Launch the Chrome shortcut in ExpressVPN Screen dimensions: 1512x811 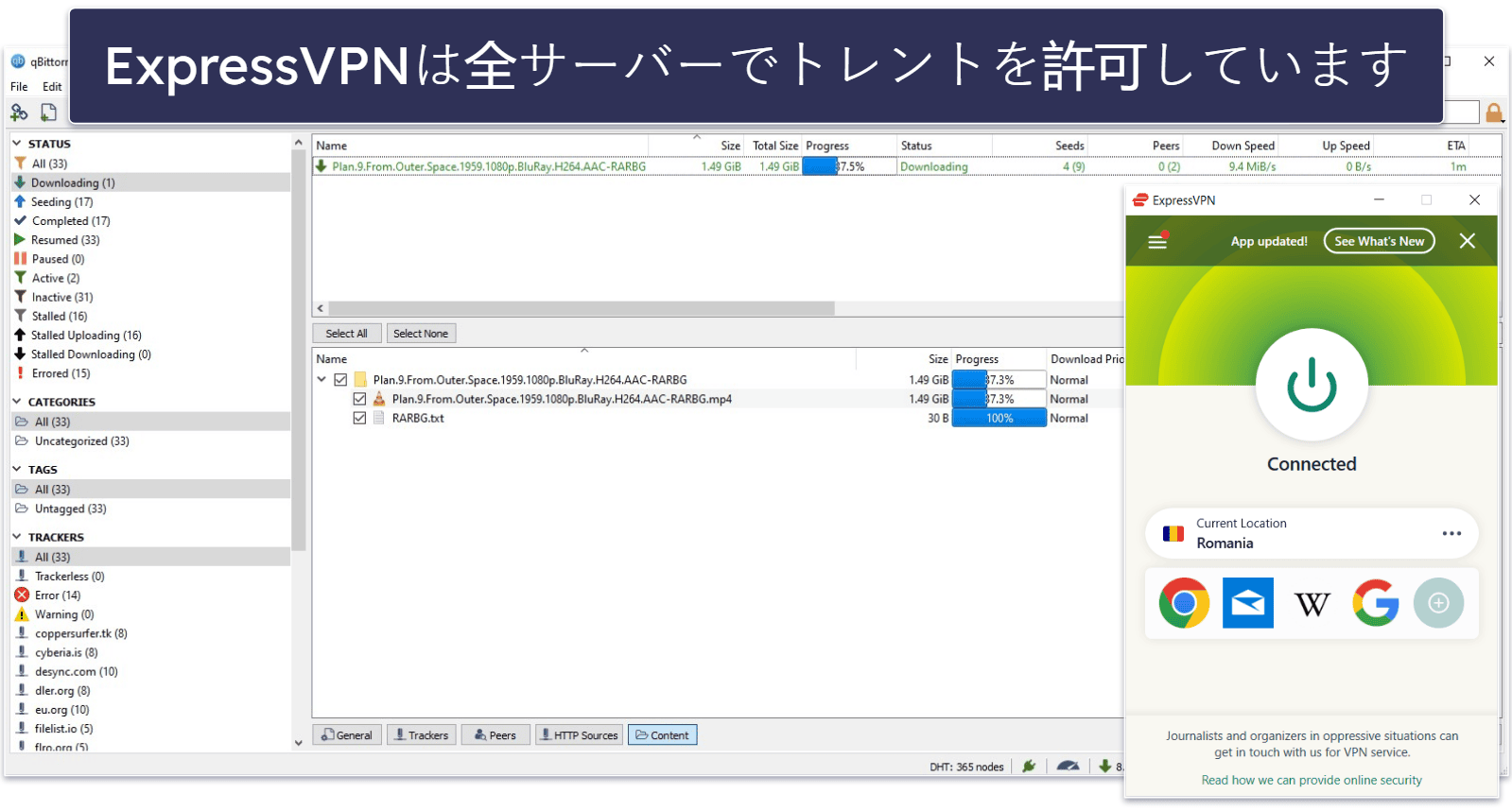click(1184, 603)
